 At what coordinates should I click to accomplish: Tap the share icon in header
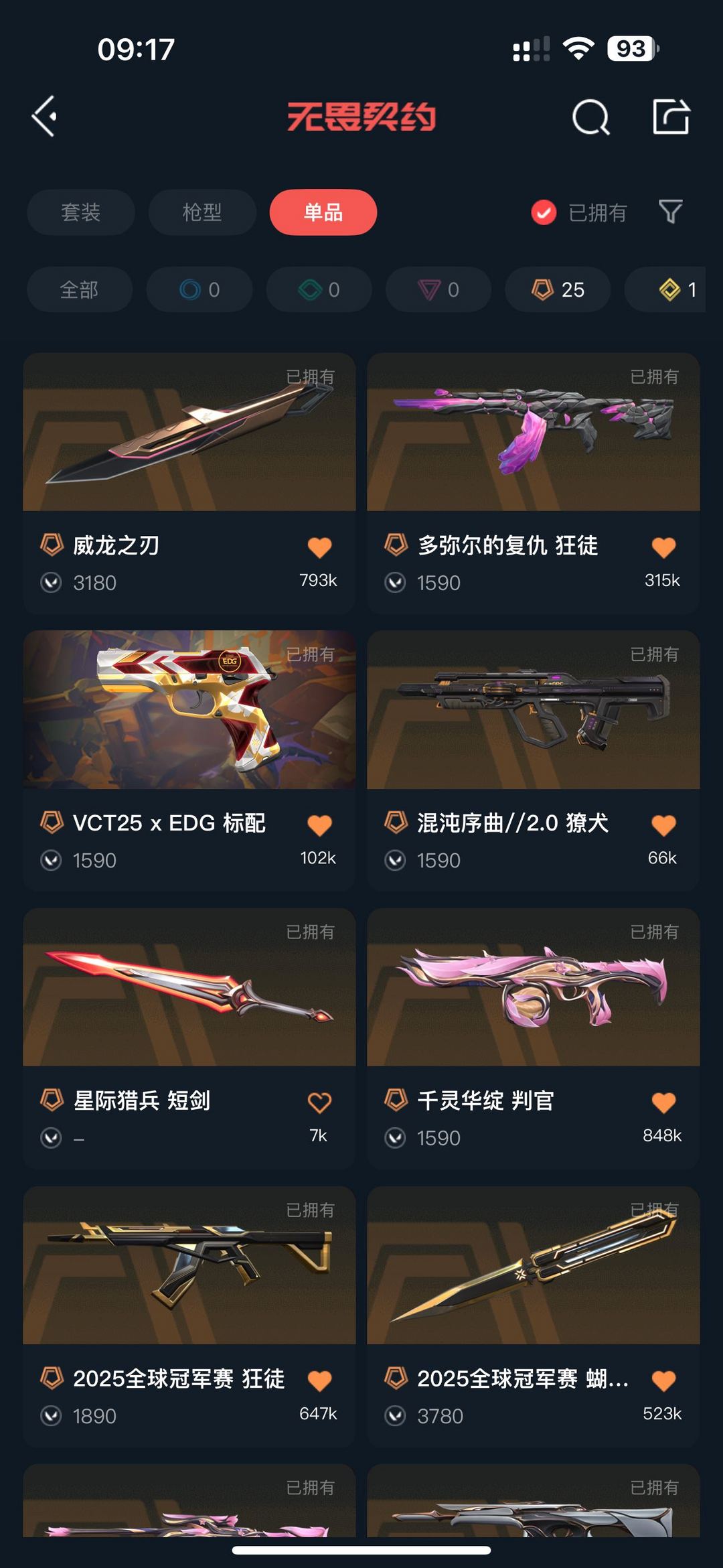671,117
